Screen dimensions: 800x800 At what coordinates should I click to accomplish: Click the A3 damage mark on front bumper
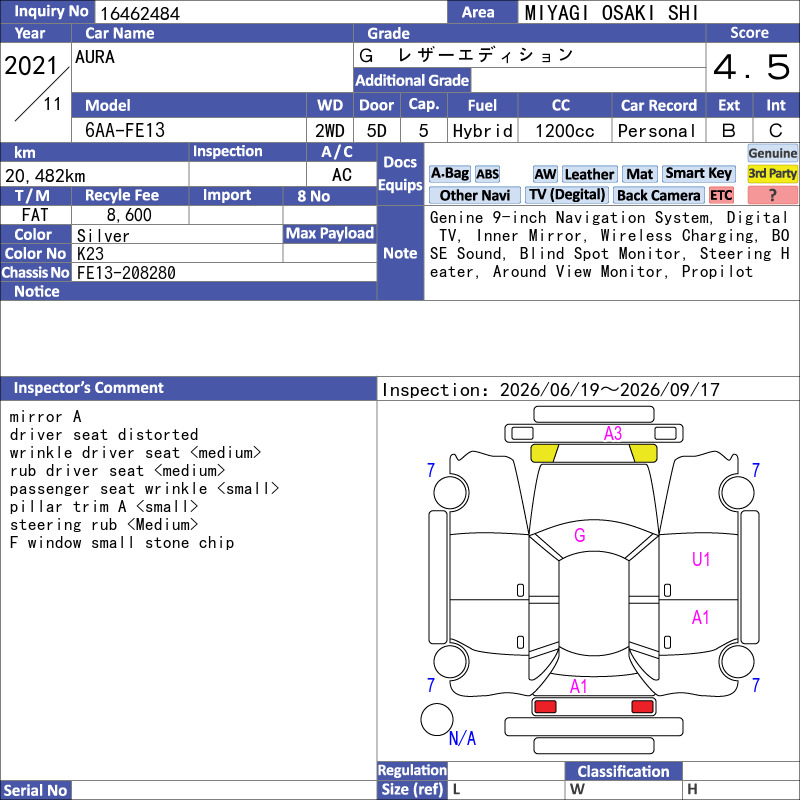[x=612, y=434]
